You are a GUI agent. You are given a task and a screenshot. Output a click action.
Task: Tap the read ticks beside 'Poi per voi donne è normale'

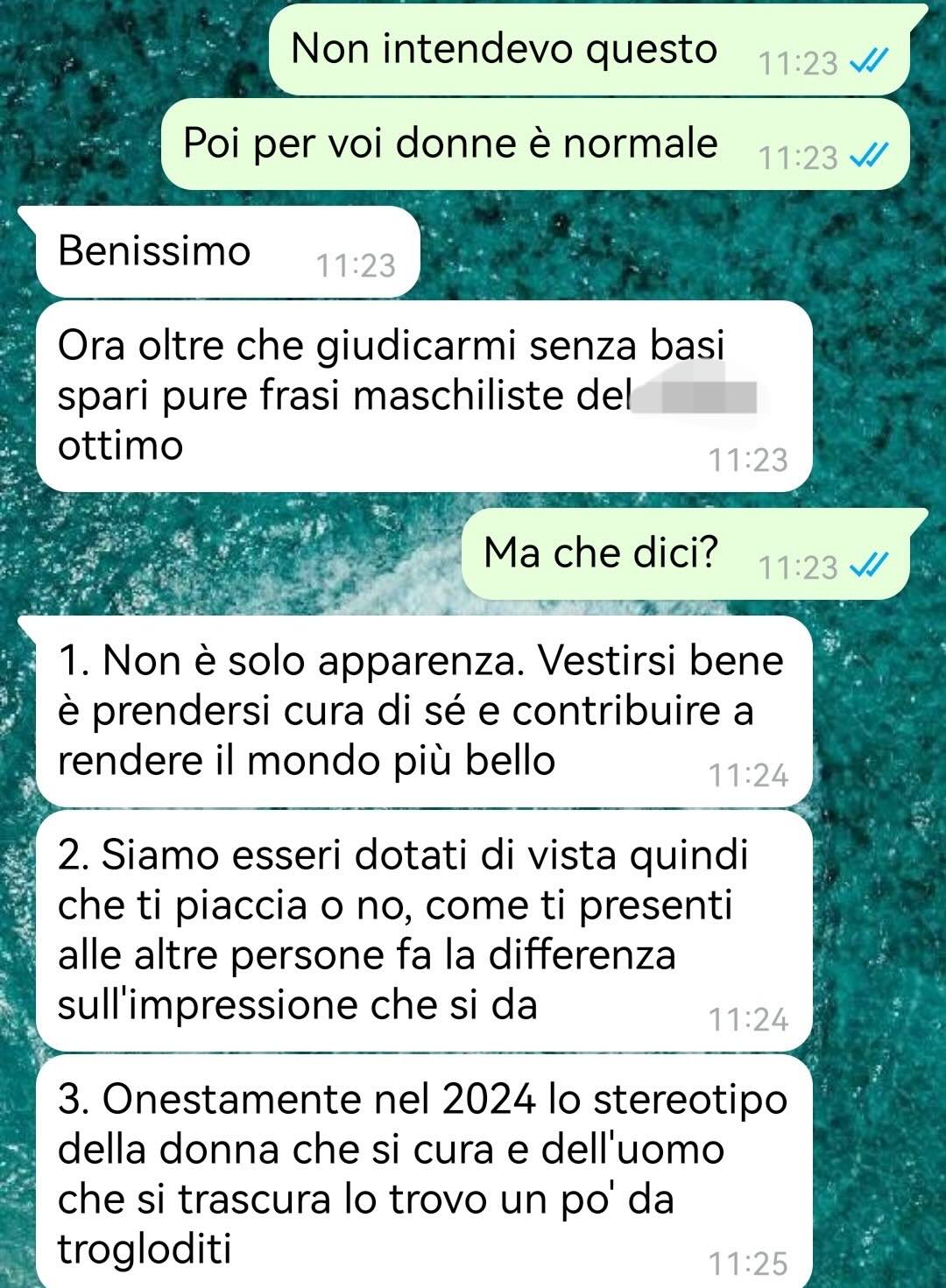tap(870, 157)
